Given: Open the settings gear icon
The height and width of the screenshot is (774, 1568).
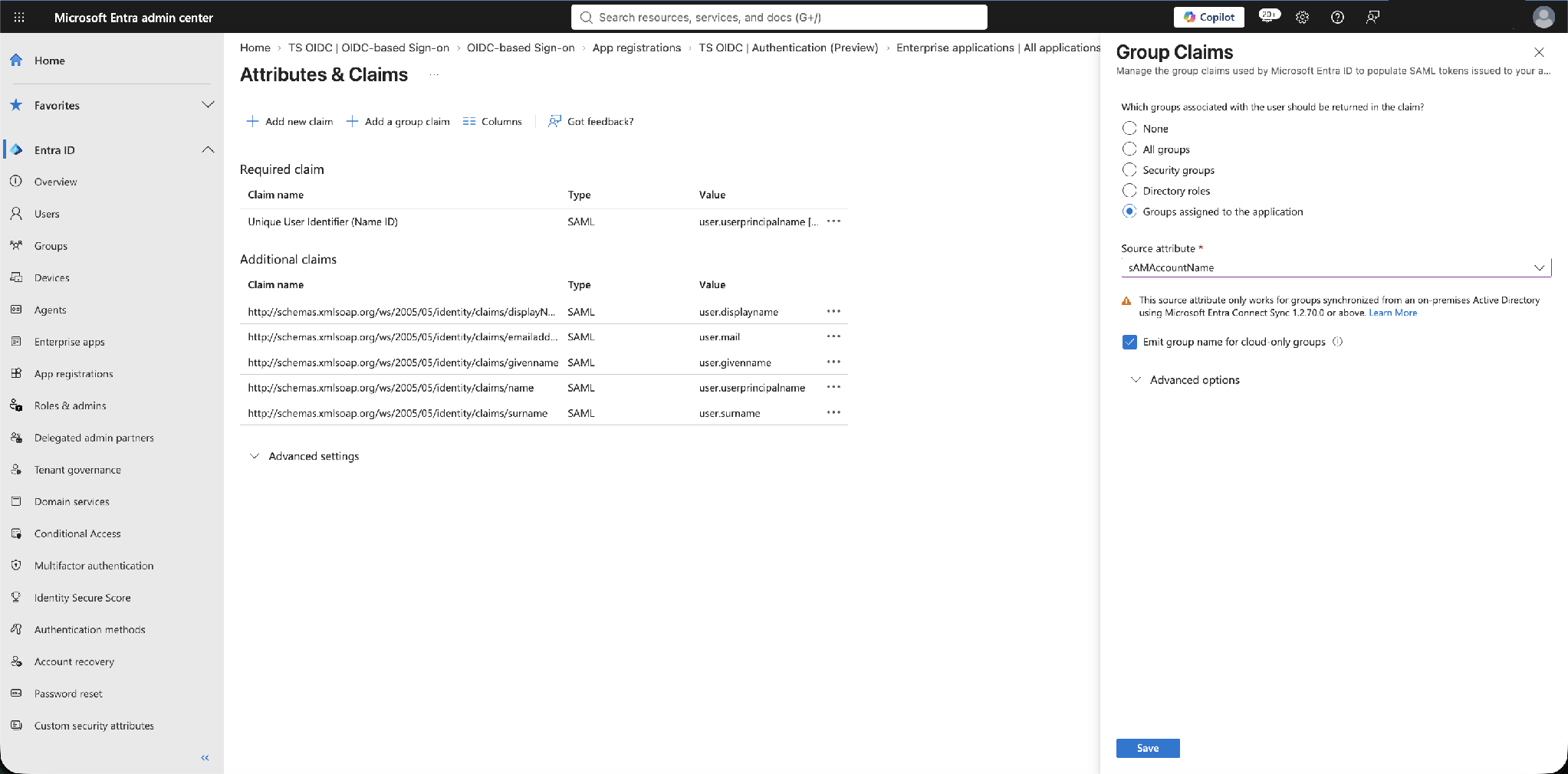Looking at the screenshot, I should (1302, 17).
